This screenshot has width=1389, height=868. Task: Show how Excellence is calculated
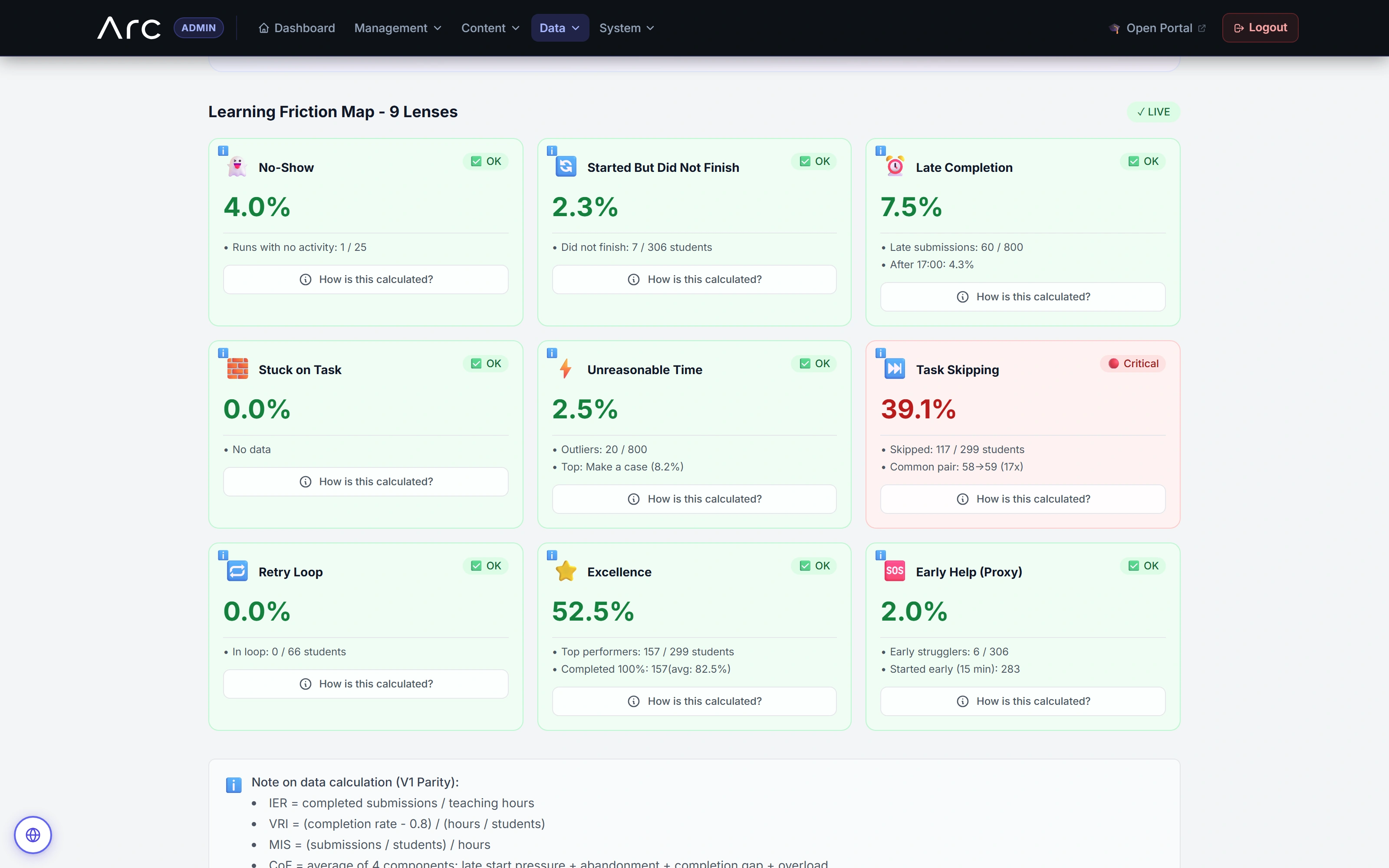(694, 701)
